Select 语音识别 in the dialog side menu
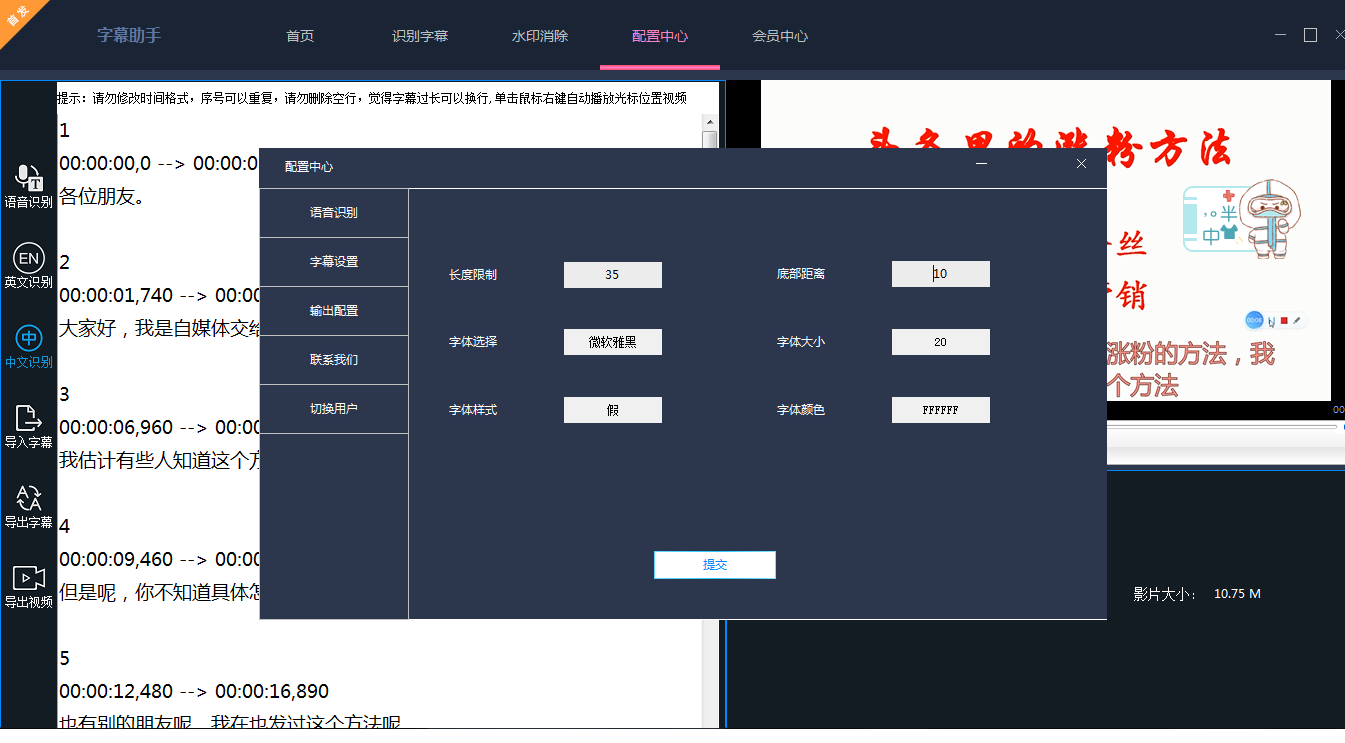Viewport: 1345px width, 743px height. [x=334, y=213]
